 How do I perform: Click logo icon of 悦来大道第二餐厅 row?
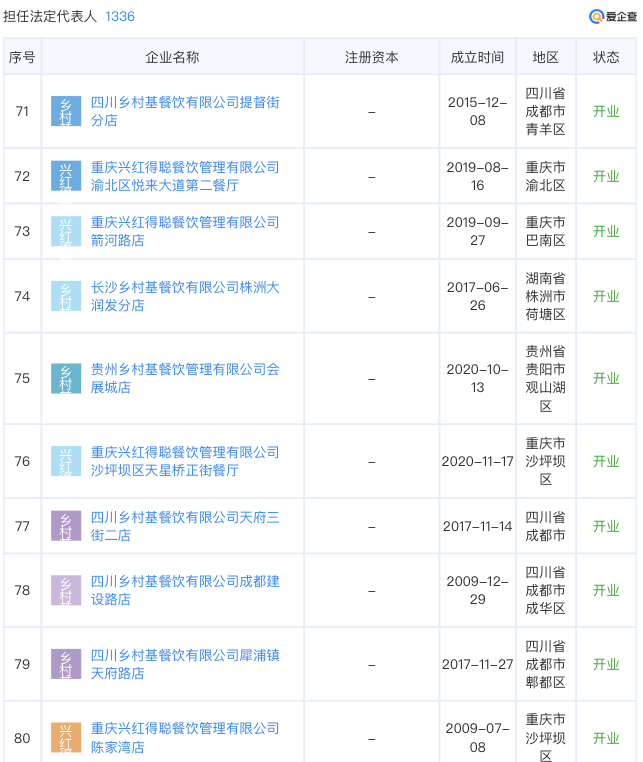(66, 176)
